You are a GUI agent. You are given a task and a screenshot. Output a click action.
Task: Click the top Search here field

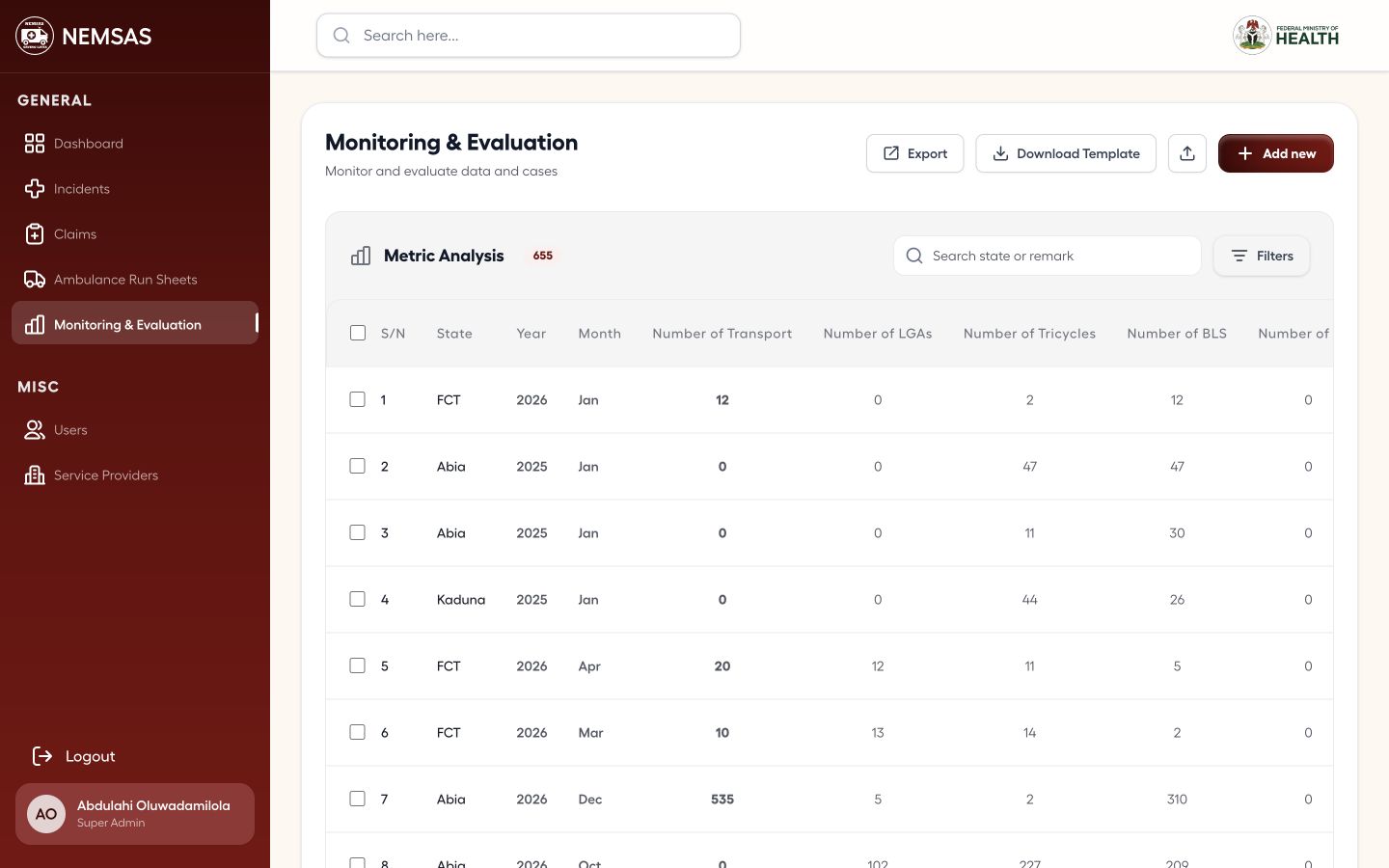click(x=529, y=36)
